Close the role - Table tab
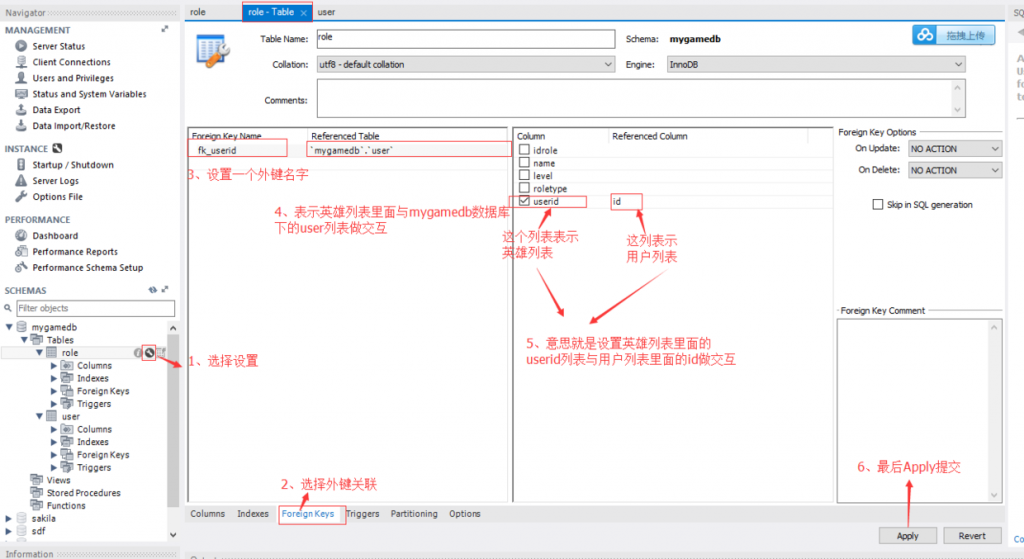The width and height of the screenshot is (1024, 559). point(304,13)
